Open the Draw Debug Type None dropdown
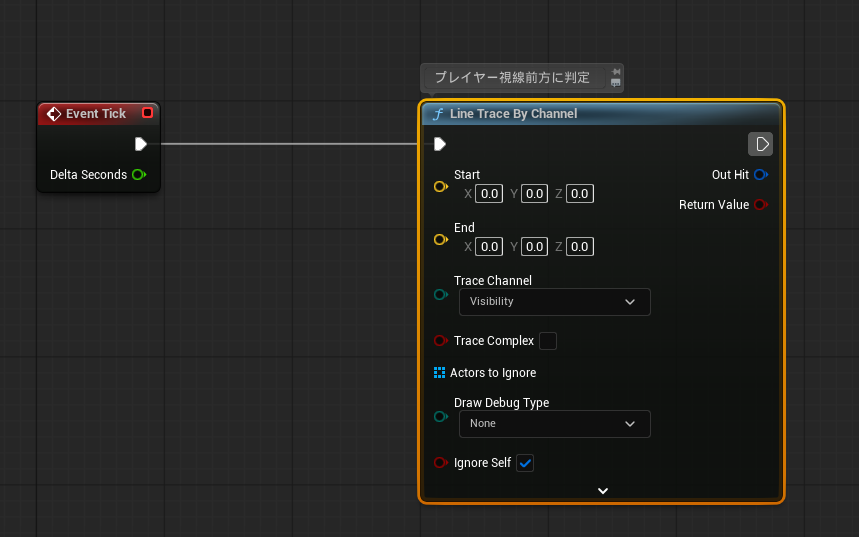The height and width of the screenshot is (537, 859). pyautogui.click(x=555, y=424)
